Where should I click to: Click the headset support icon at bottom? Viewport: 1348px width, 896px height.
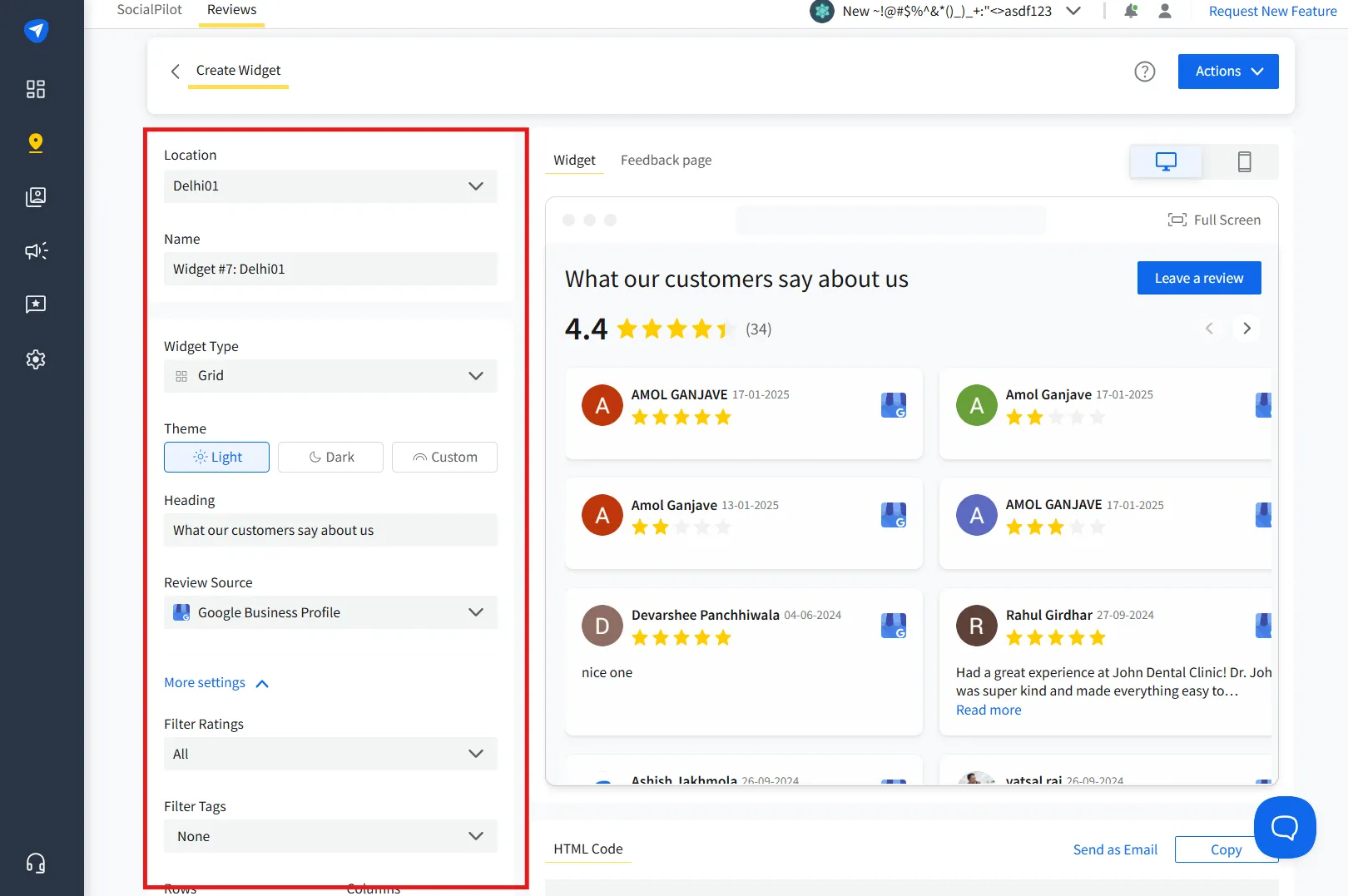[35, 863]
